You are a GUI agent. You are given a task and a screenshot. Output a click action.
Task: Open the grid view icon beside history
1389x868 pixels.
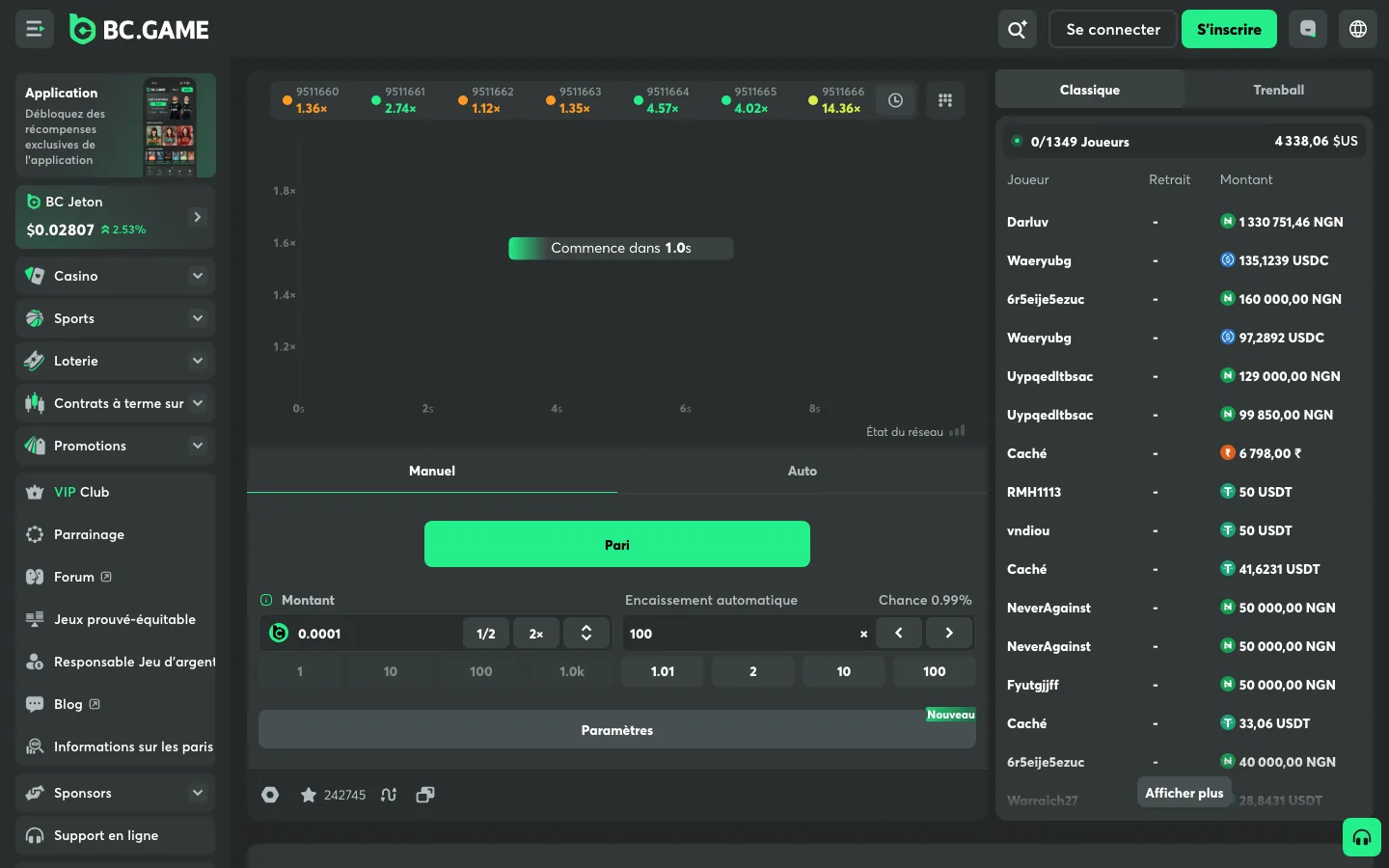(945, 100)
